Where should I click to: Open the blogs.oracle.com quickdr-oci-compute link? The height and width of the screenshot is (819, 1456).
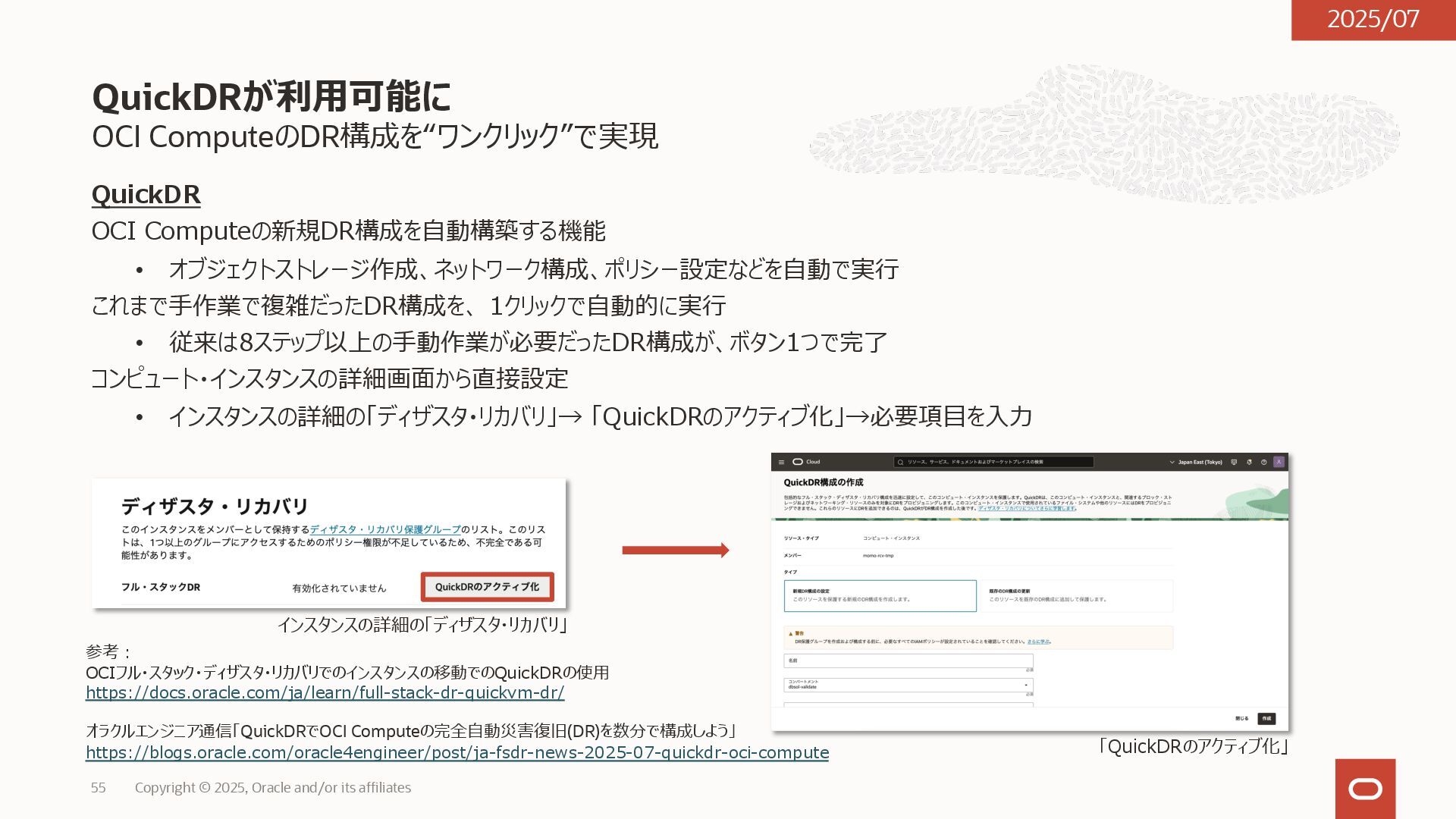pyautogui.click(x=457, y=752)
